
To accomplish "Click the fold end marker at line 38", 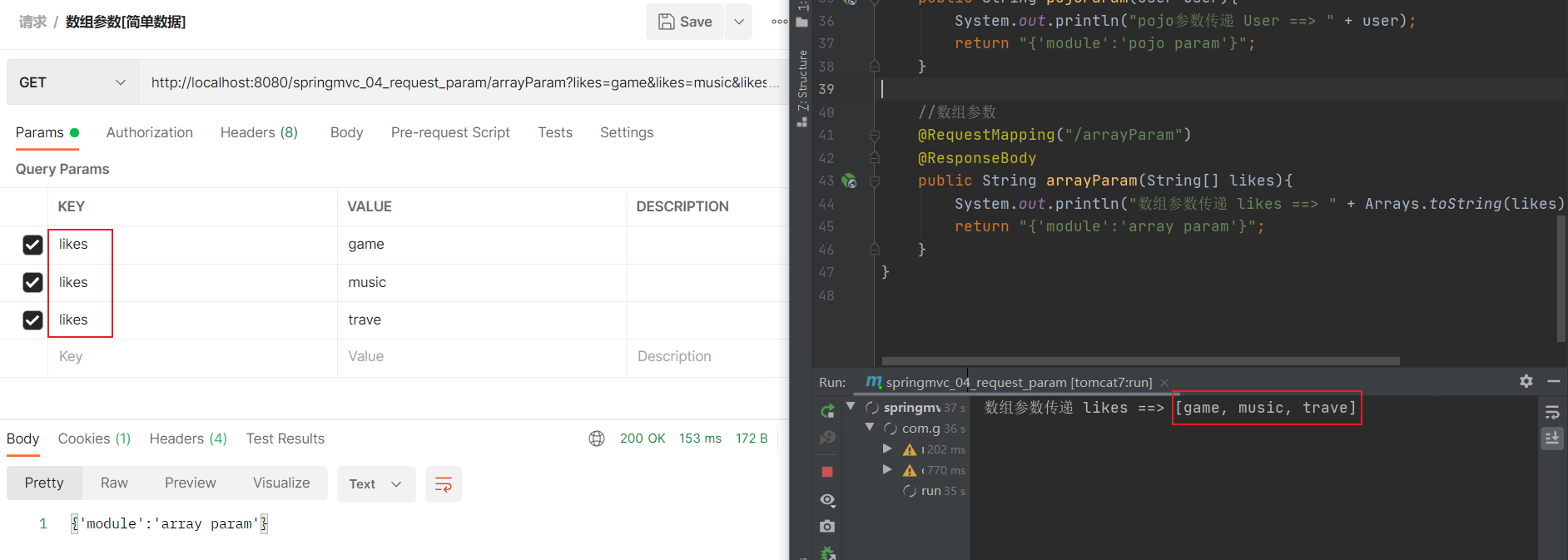I will (875, 65).
